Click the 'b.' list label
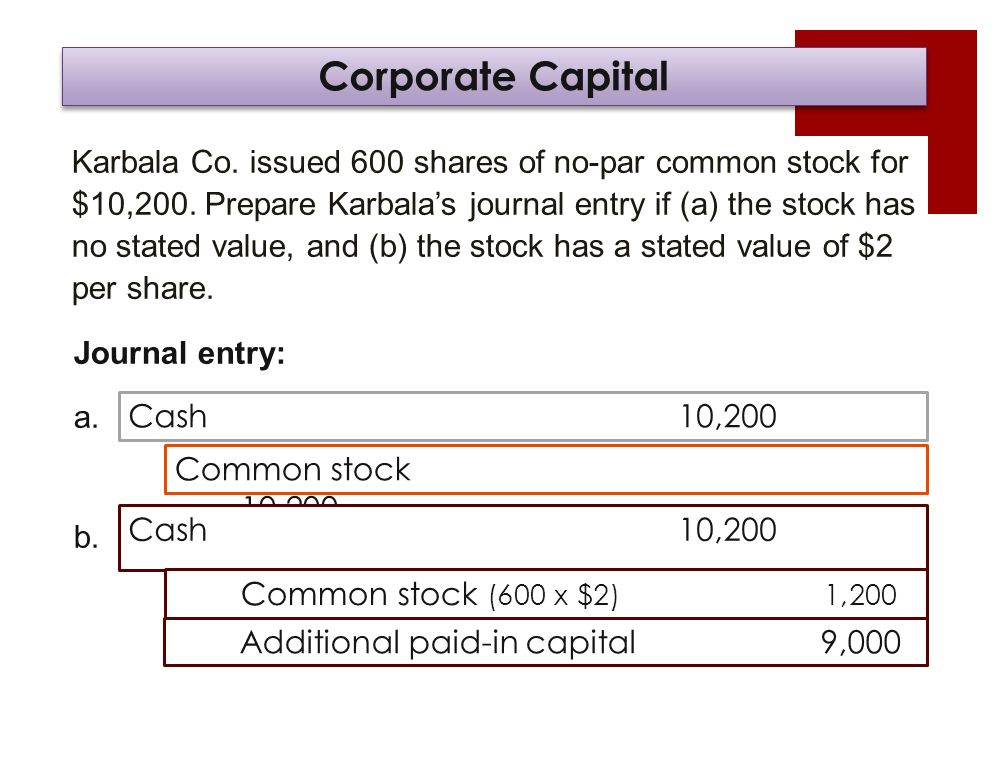This screenshot has width=1008, height=768. click(86, 537)
